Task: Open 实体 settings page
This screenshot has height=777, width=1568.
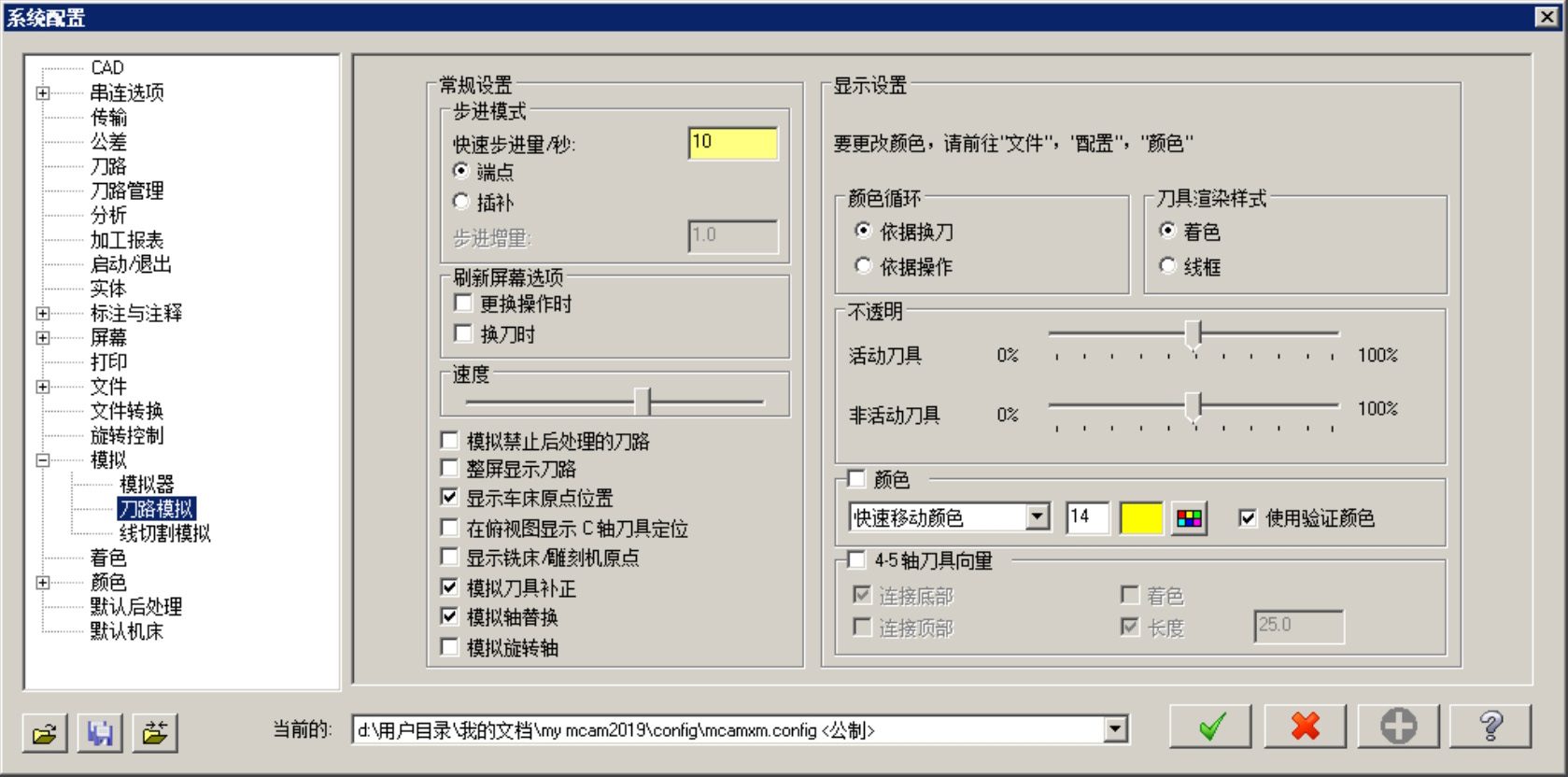Action: pyautogui.click(x=108, y=289)
